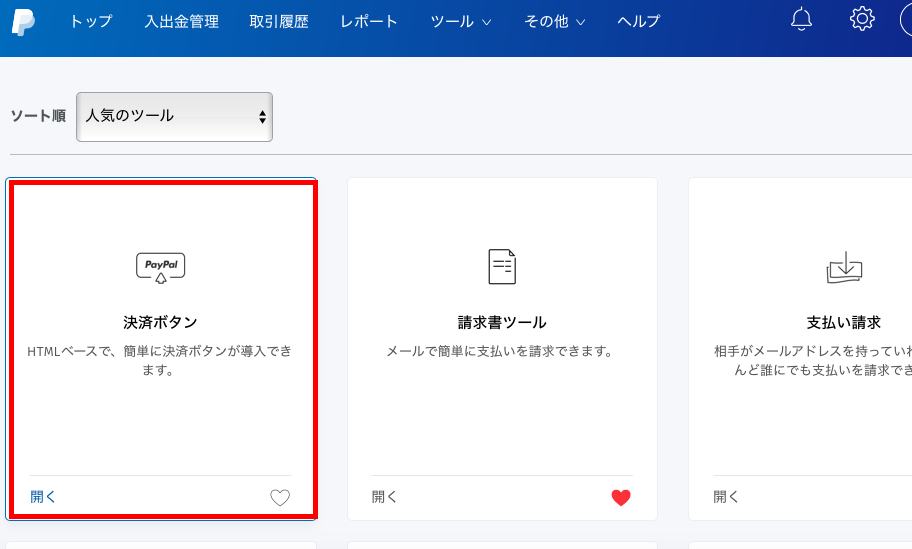This screenshot has width=912, height=549.
Task: Unfavorite 請求書ツール using the red heart
Action: tap(621, 497)
